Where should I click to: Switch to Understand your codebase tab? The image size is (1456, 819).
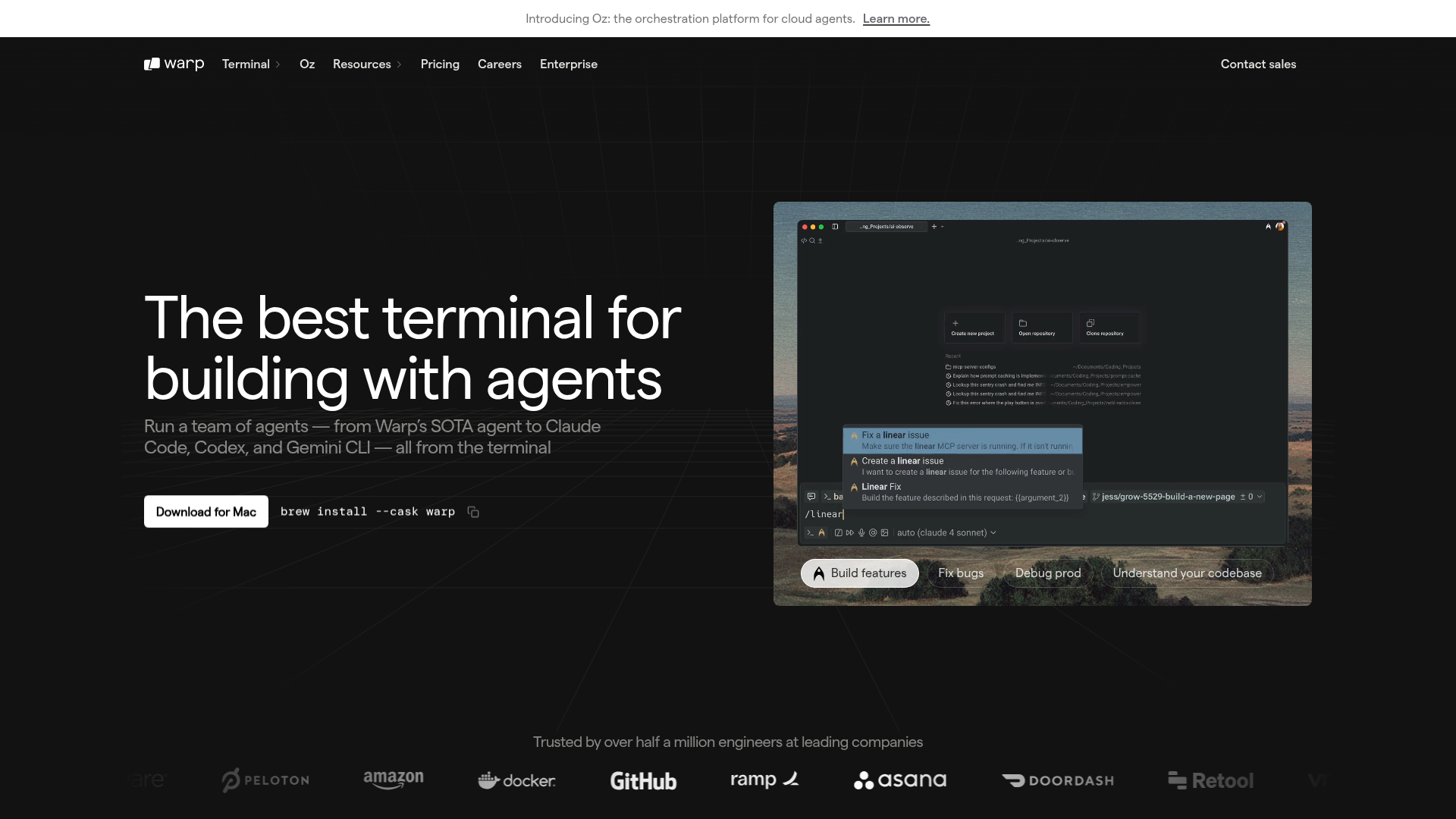click(1187, 573)
